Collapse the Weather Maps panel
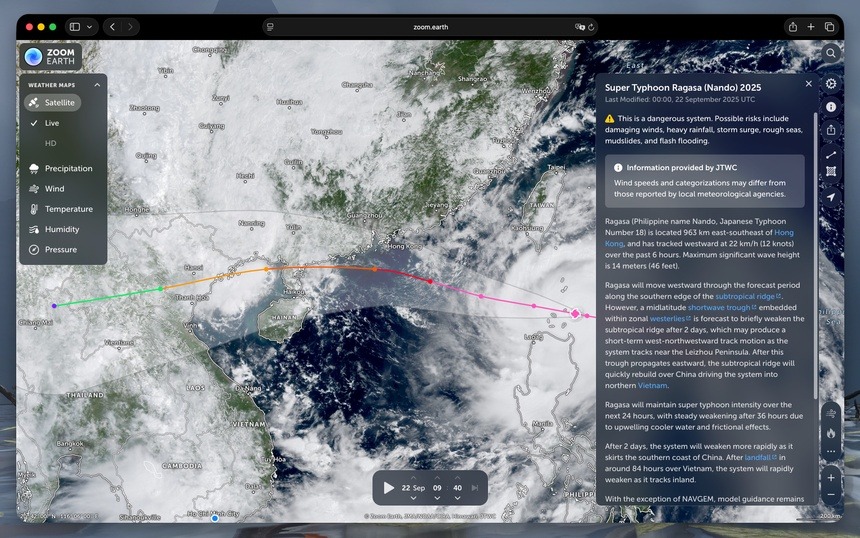The width and height of the screenshot is (860, 538). click(97, 85)
